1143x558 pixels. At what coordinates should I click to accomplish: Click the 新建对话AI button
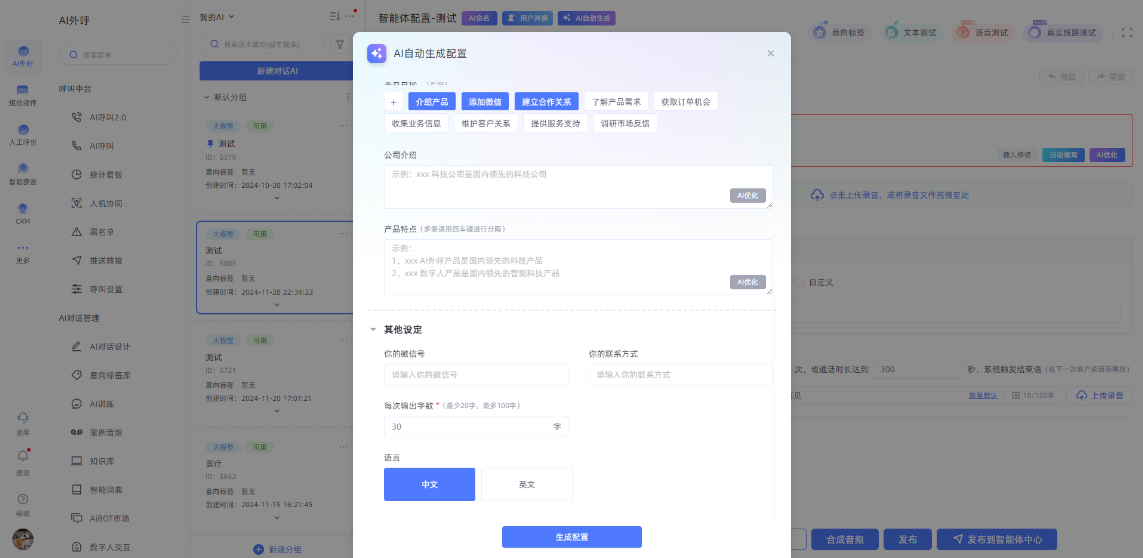point(277,71)
